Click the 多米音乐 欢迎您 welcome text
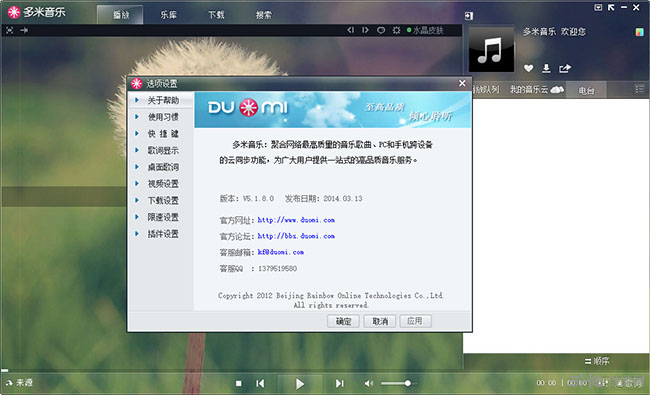650x395 pixels. coord(554,32)
